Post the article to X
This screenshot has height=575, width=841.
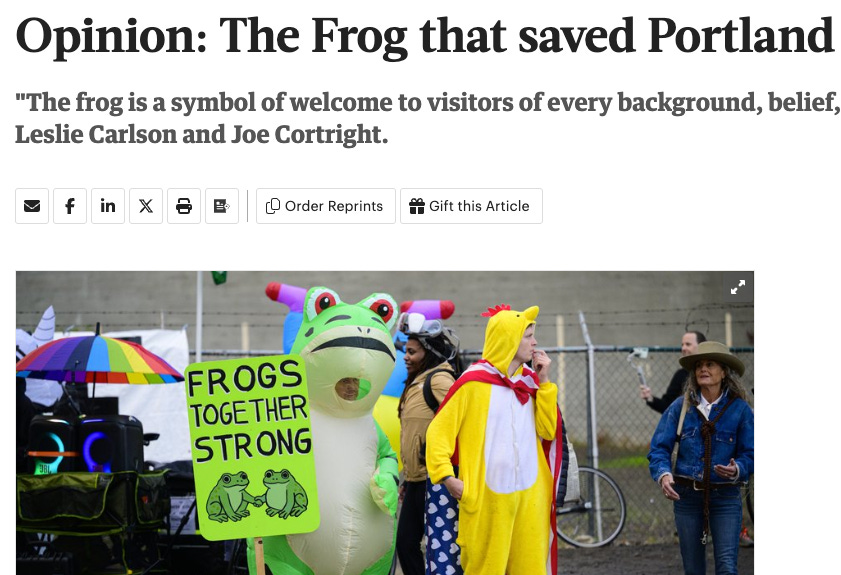click(x=146, y=206)
